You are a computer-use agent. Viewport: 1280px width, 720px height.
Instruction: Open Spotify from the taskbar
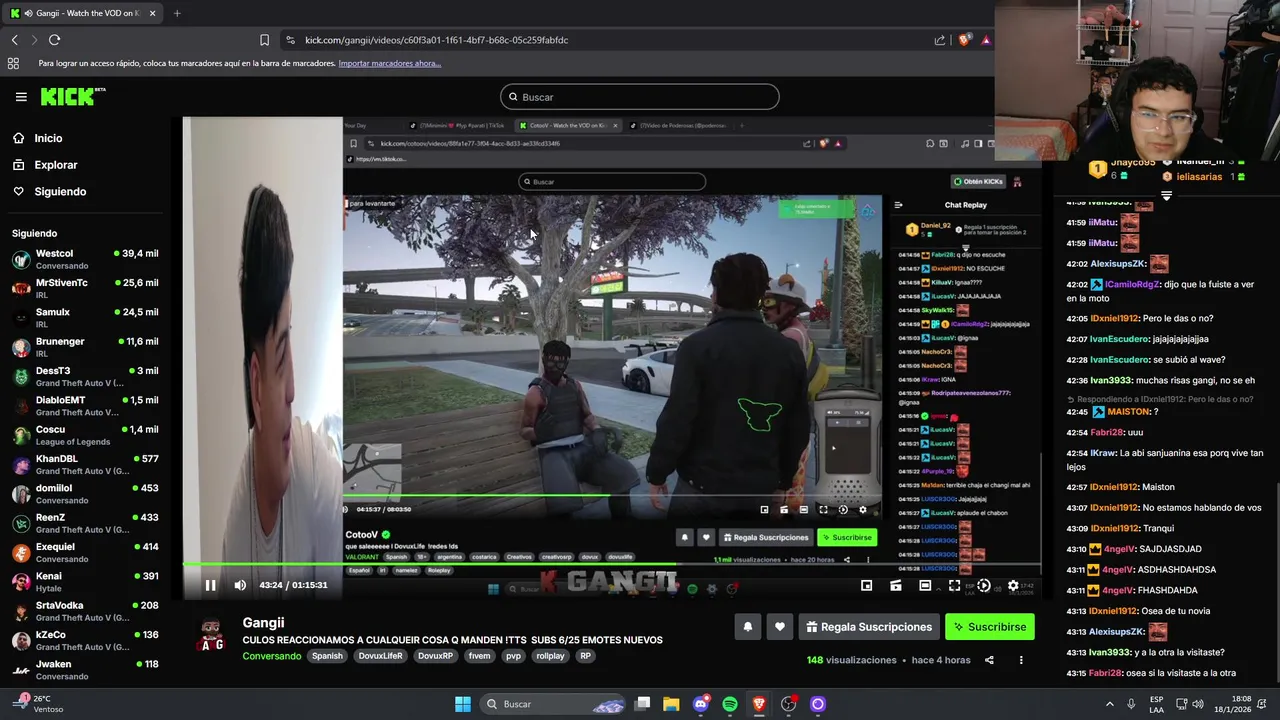[730, 704]
